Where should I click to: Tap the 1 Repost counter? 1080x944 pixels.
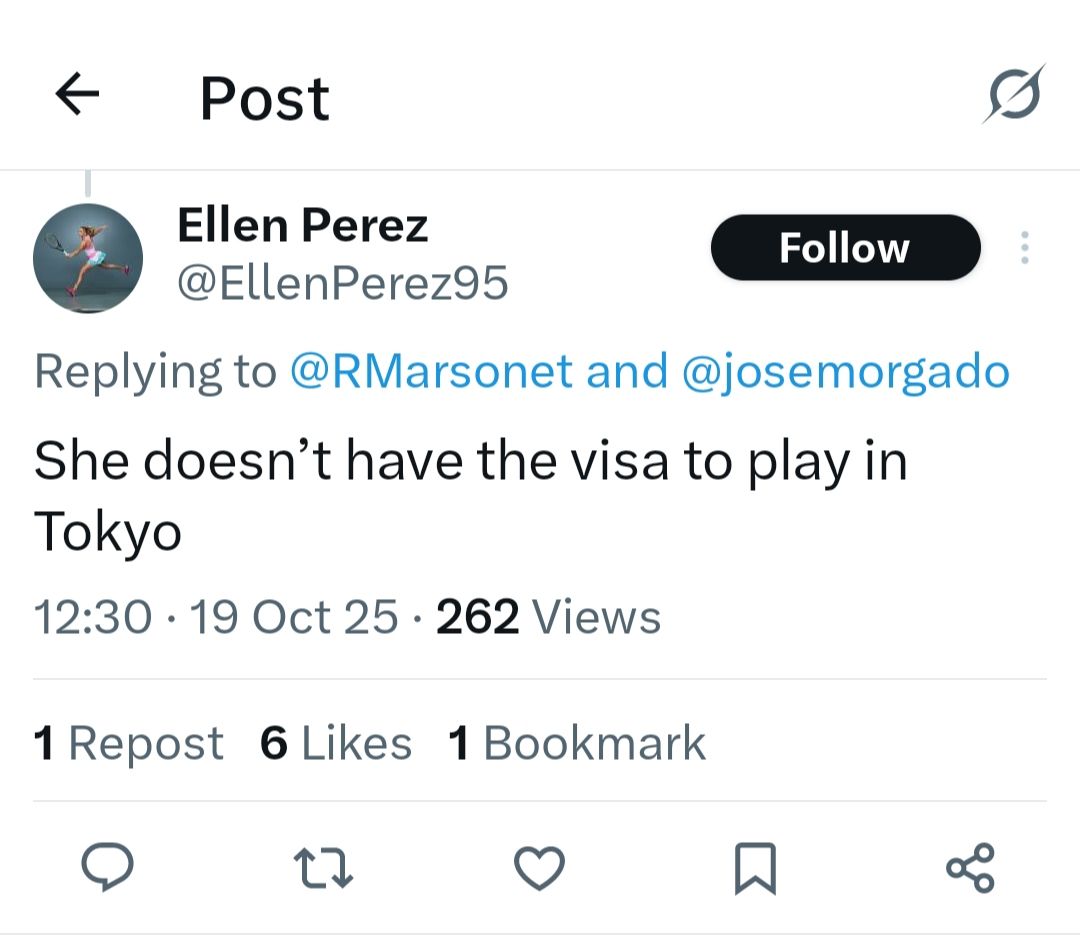(128, 742)
